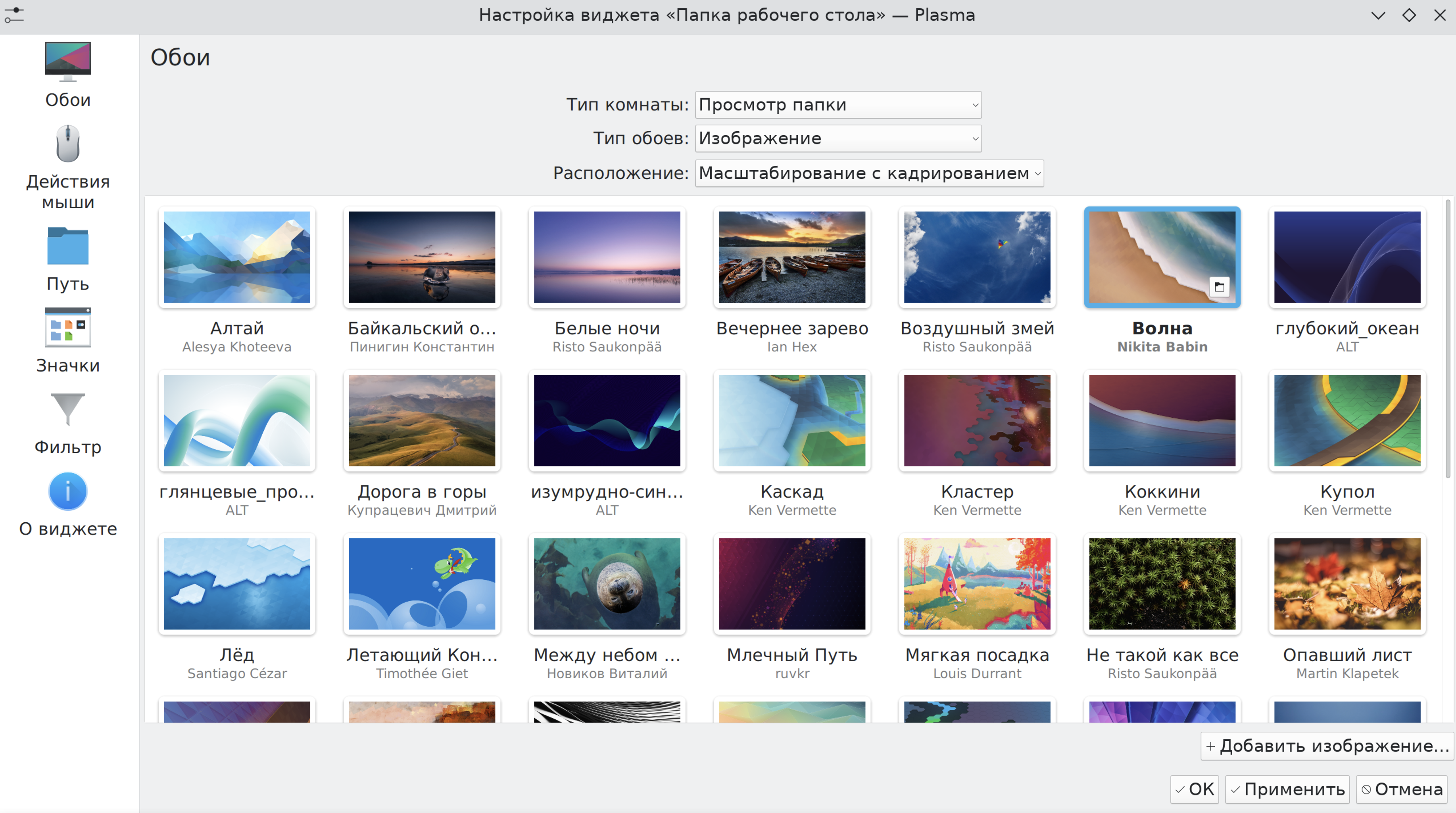Click the settings sliders icon in title bar
Image resolution: width=1456 pixels, height=813 pixels.
[14, 15]
